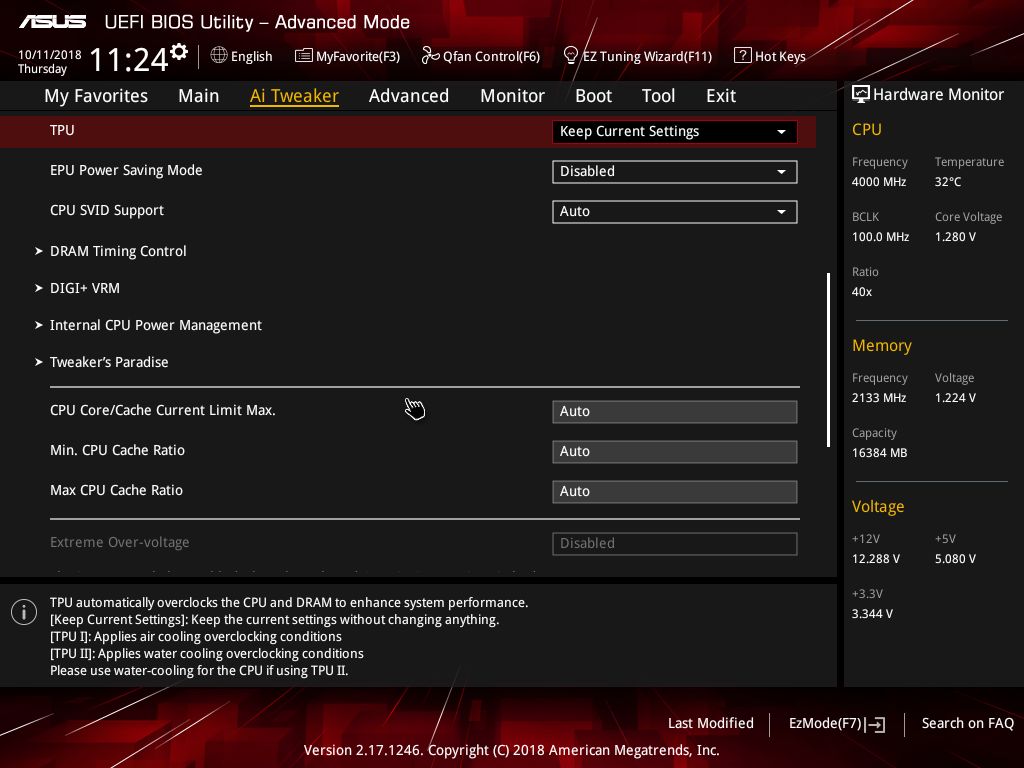The image size is (1024, 768).
Task: Click the vertical scrollbar of settings list
Action: (x=829, y=360)
